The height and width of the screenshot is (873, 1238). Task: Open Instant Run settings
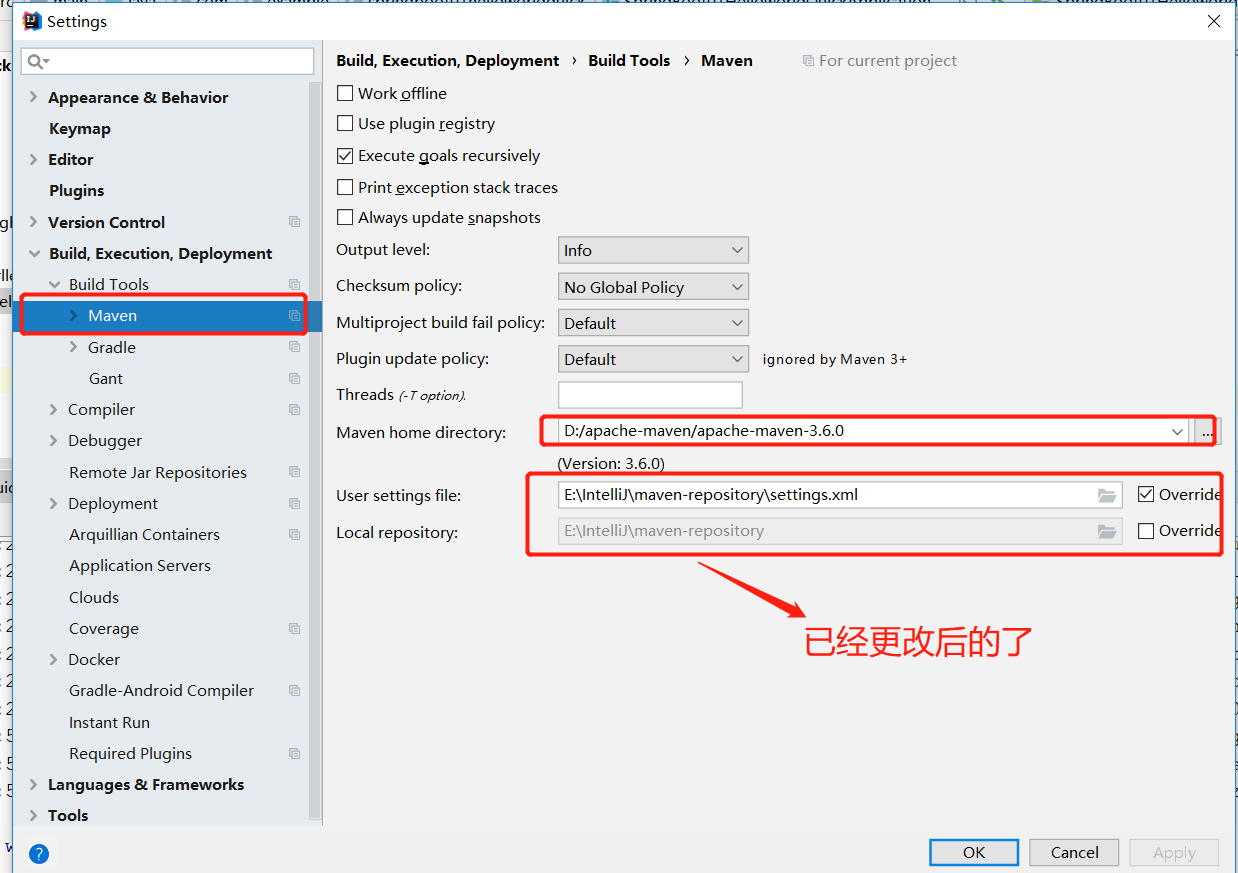(109, 722)
